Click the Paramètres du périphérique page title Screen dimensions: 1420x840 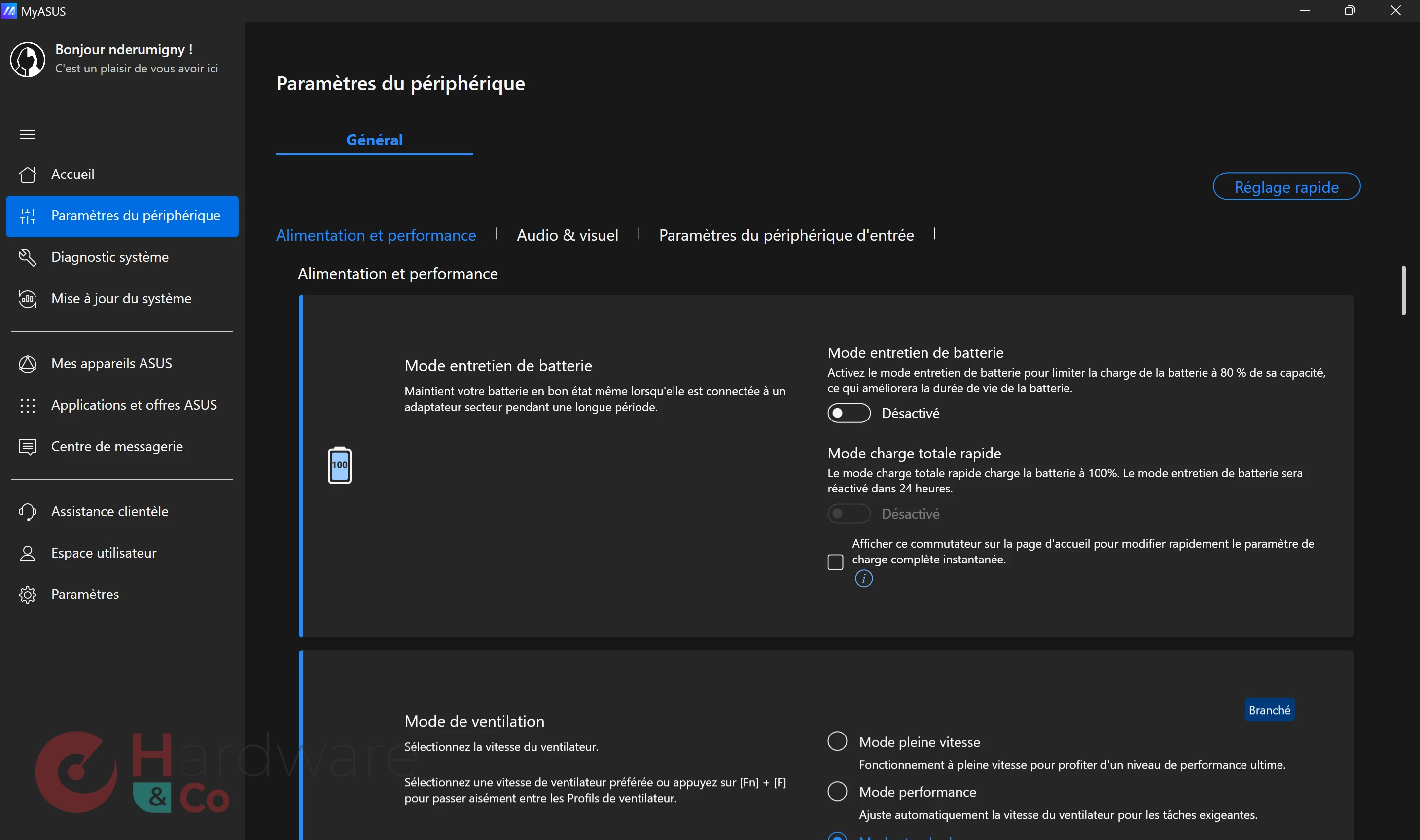(x=400, y=84)
